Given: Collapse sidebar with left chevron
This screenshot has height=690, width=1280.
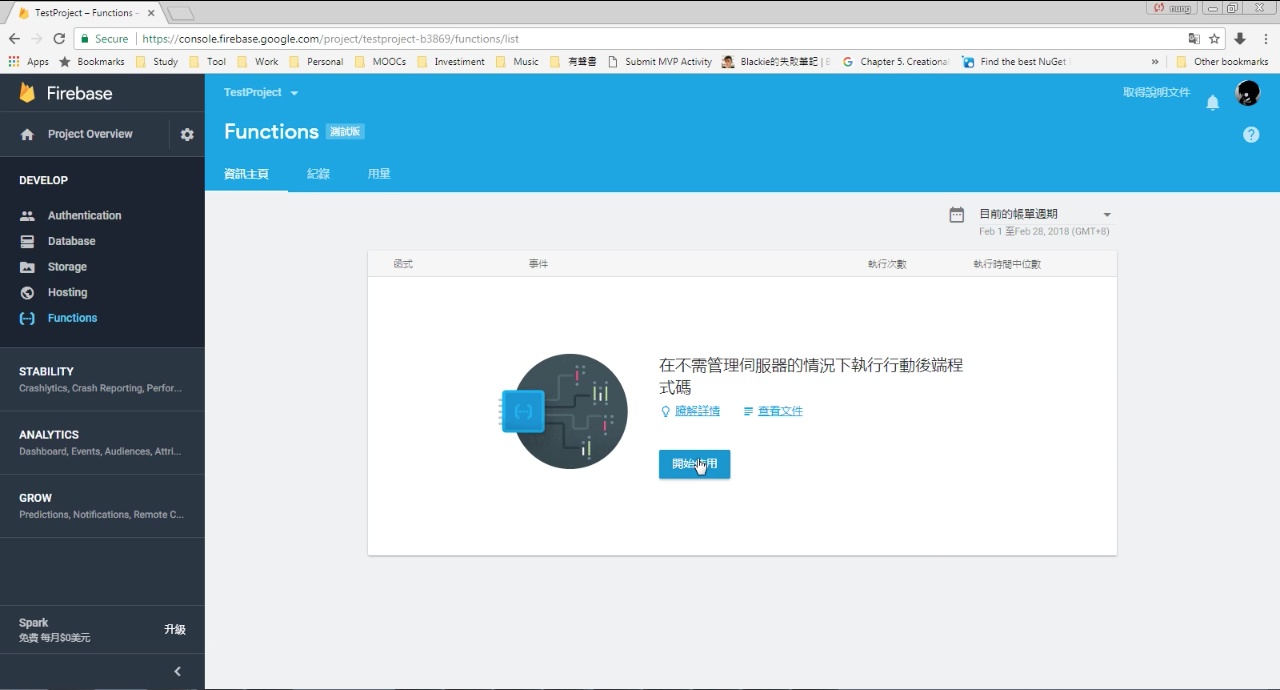Looking at the screenshot, I should pos(177,671).
